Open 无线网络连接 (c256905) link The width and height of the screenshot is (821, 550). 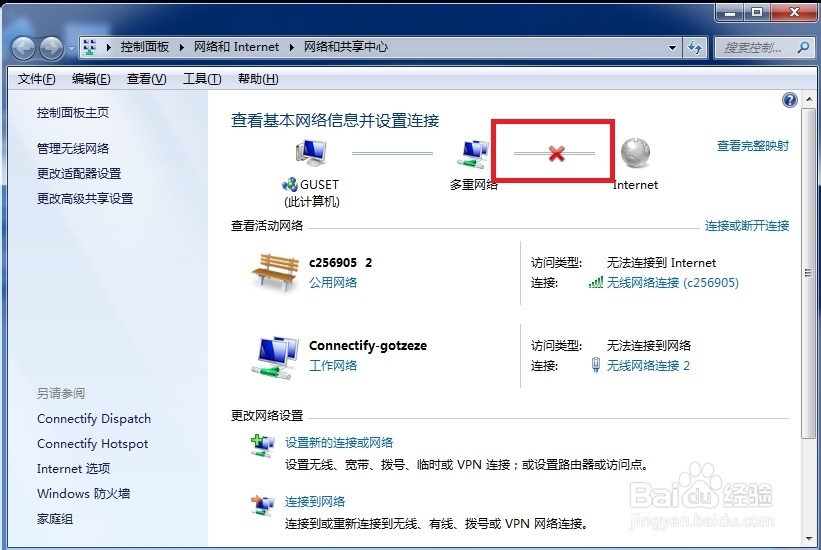(672, 283)
